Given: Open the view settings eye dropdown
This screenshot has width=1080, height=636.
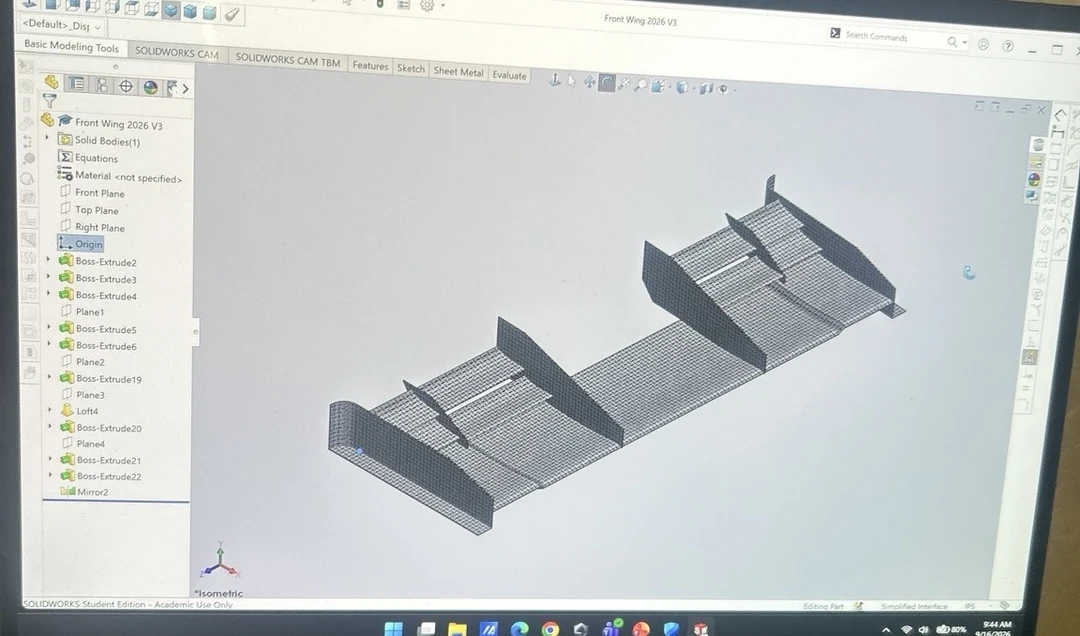Looking at the screenshot, I should (725, 89).
